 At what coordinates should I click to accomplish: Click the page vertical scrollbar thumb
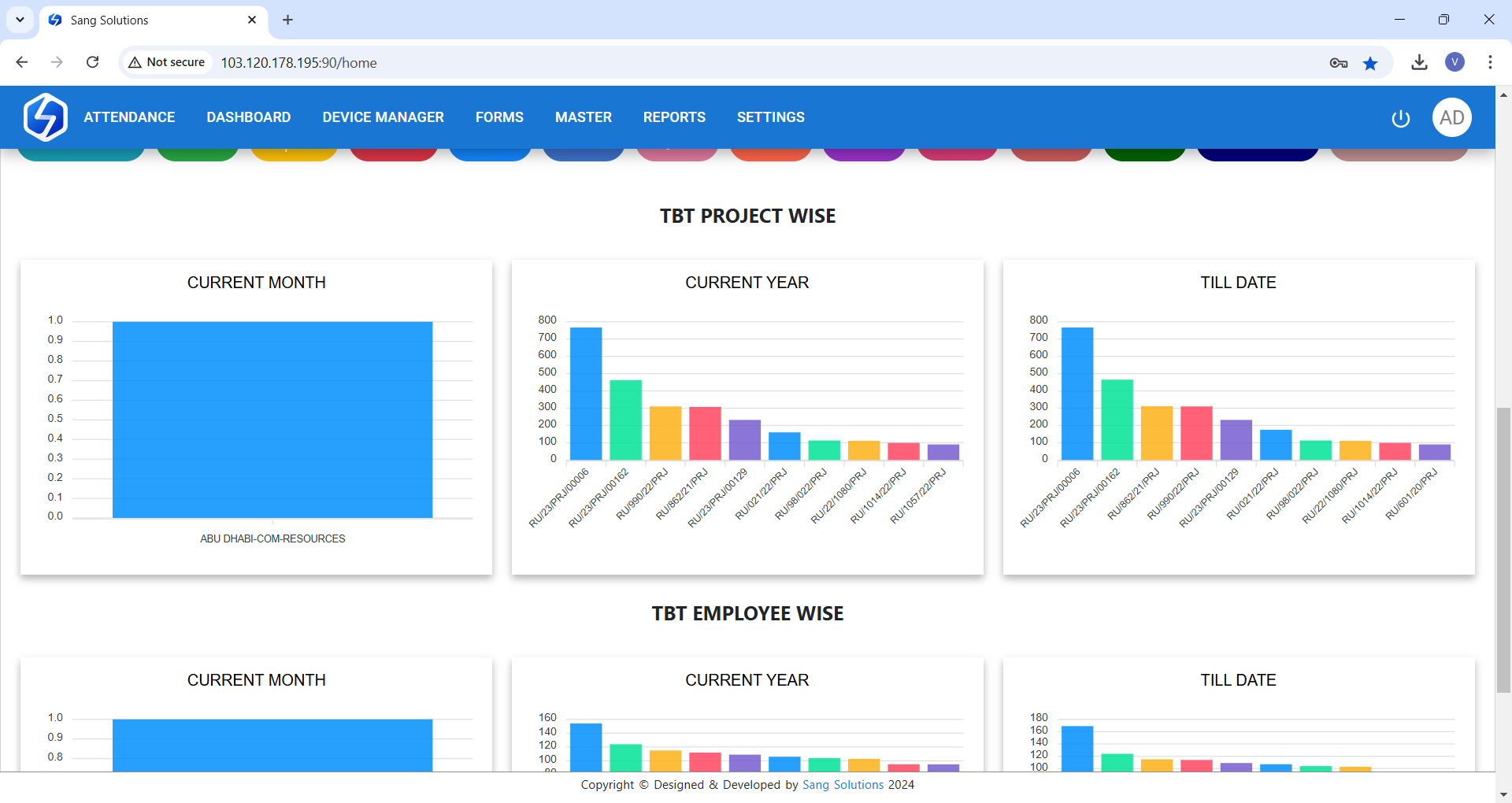point(1503,550)
